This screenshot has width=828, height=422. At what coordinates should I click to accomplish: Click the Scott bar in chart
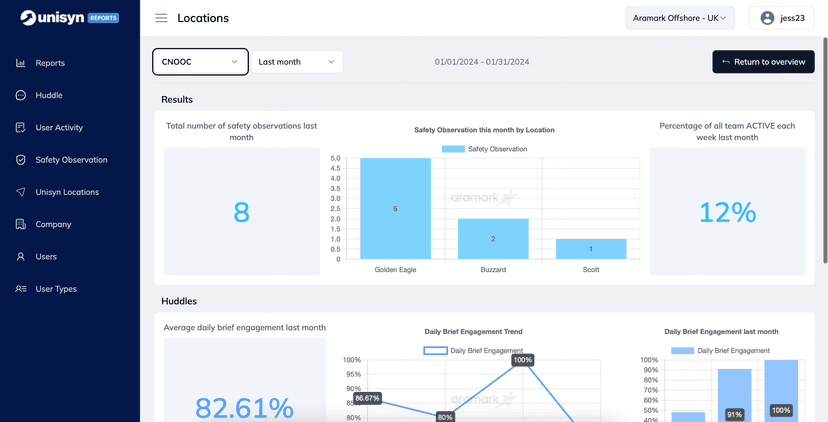click(x=591, y=249)
